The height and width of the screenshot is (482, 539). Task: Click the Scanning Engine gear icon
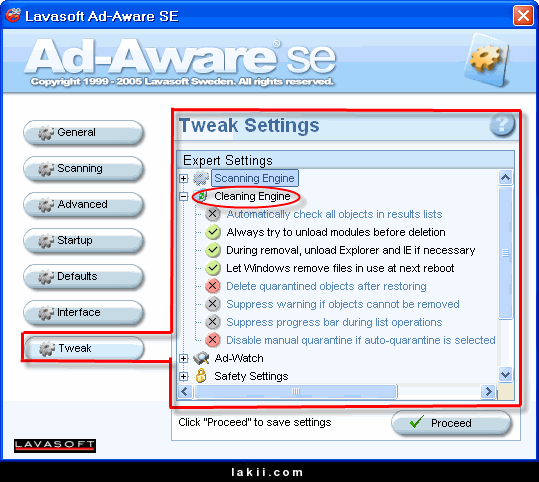point(201,178)
